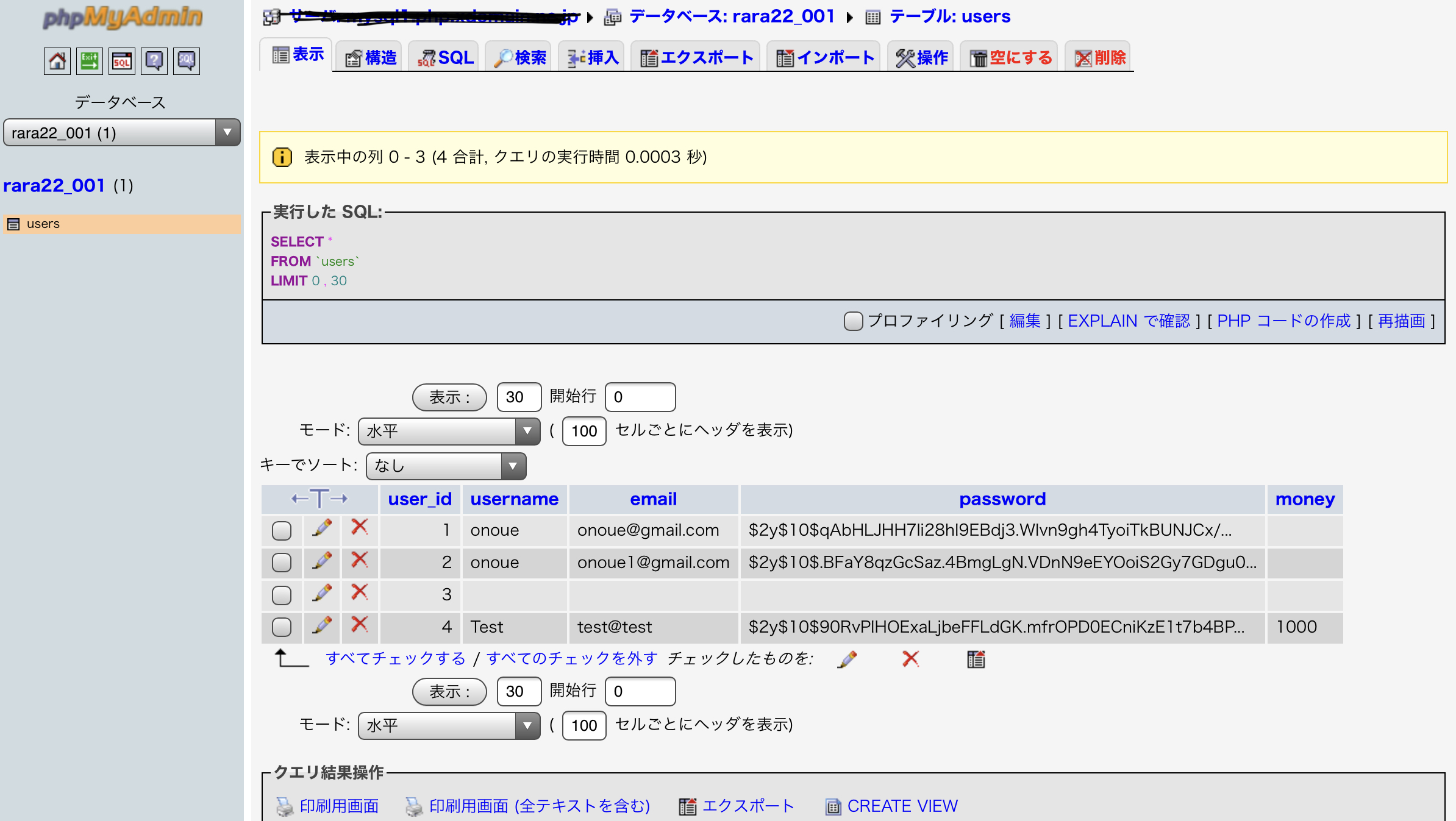Open the phpMyAdmin documentation icon
Screen dimensions: 1456x821
point(154,61)
